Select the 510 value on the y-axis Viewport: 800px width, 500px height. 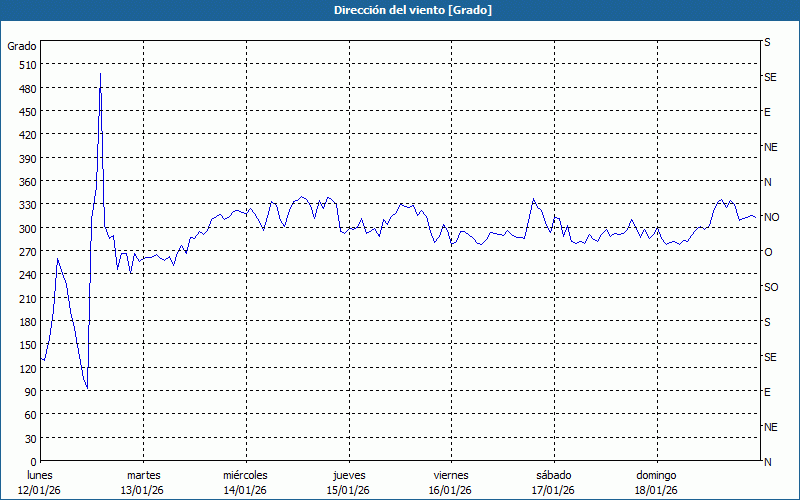point(26,65)
